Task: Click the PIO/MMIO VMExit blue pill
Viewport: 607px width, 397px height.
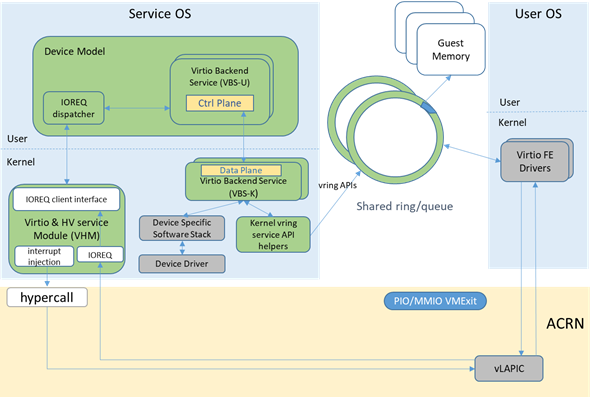Action: coord(435,301)
